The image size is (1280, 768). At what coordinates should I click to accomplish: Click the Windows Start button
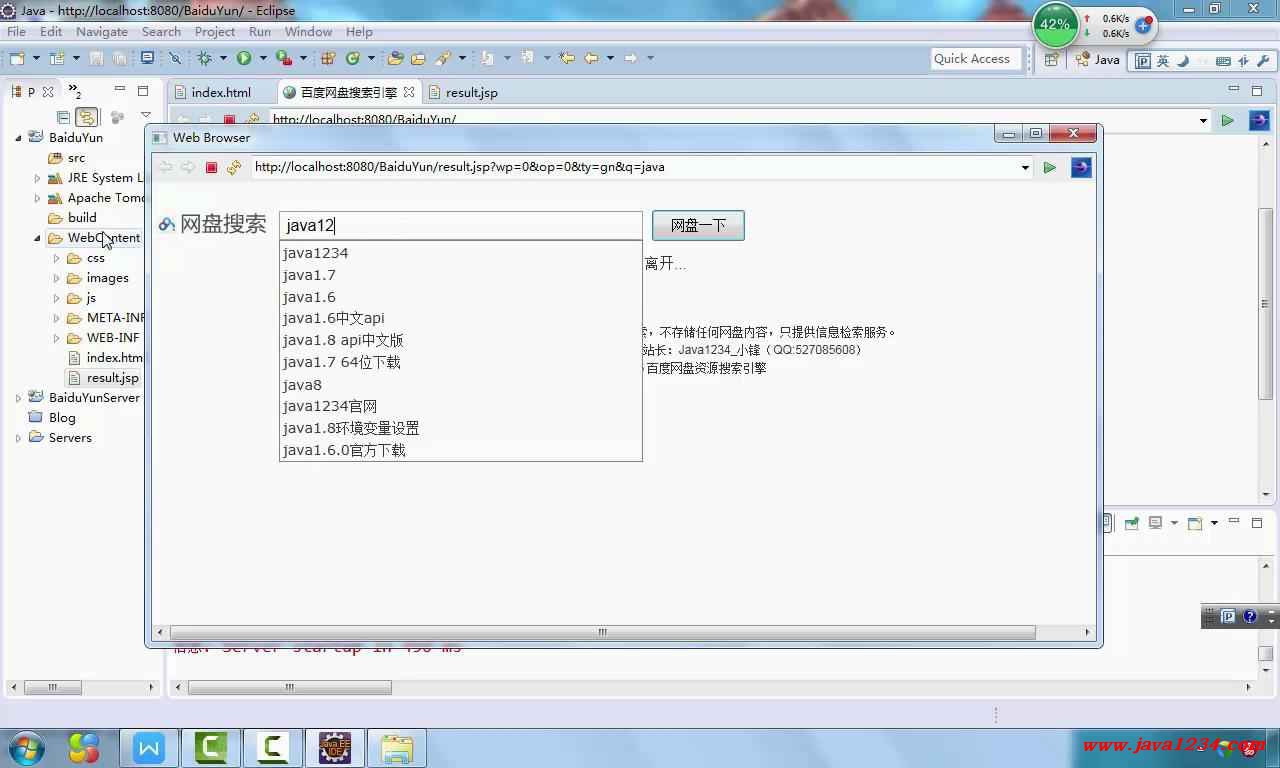click(x=27, y=747)
